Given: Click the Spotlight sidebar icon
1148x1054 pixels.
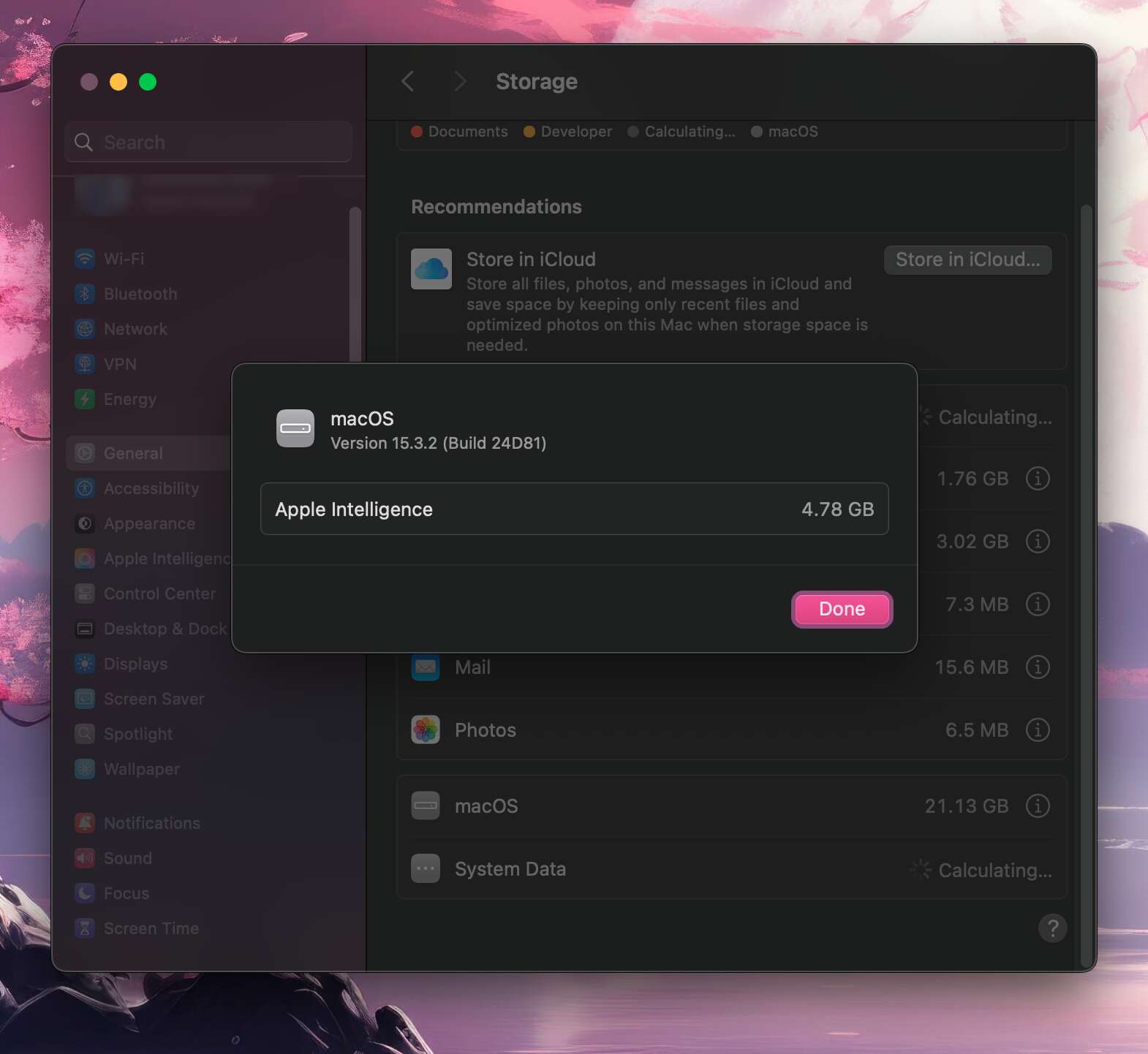Looking at the screenshot, I should coord(85,734).
